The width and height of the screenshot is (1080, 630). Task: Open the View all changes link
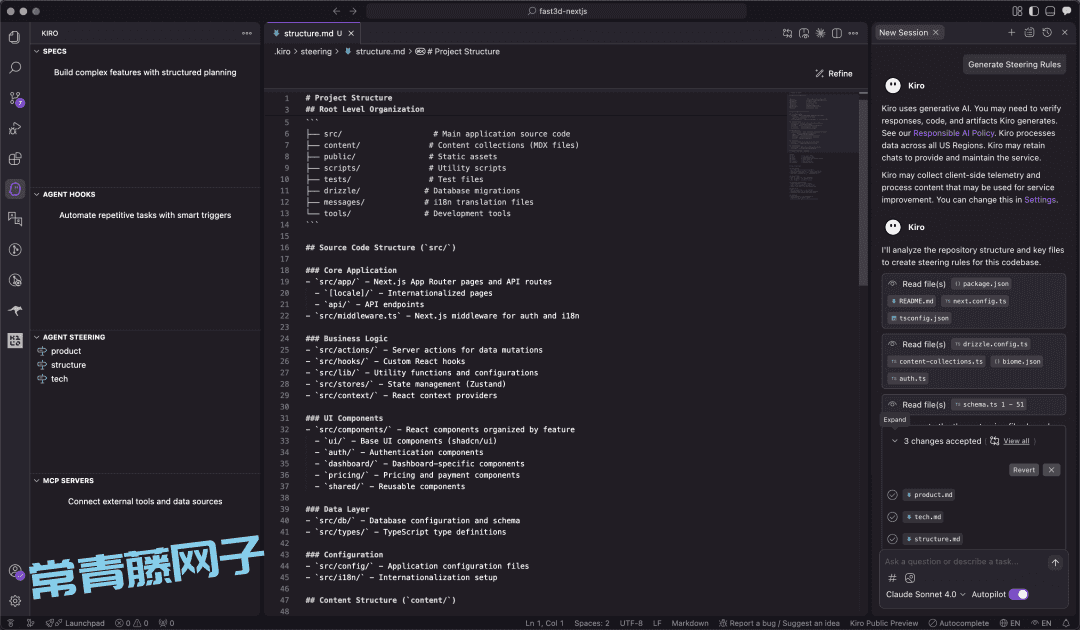pos(1016,441)
